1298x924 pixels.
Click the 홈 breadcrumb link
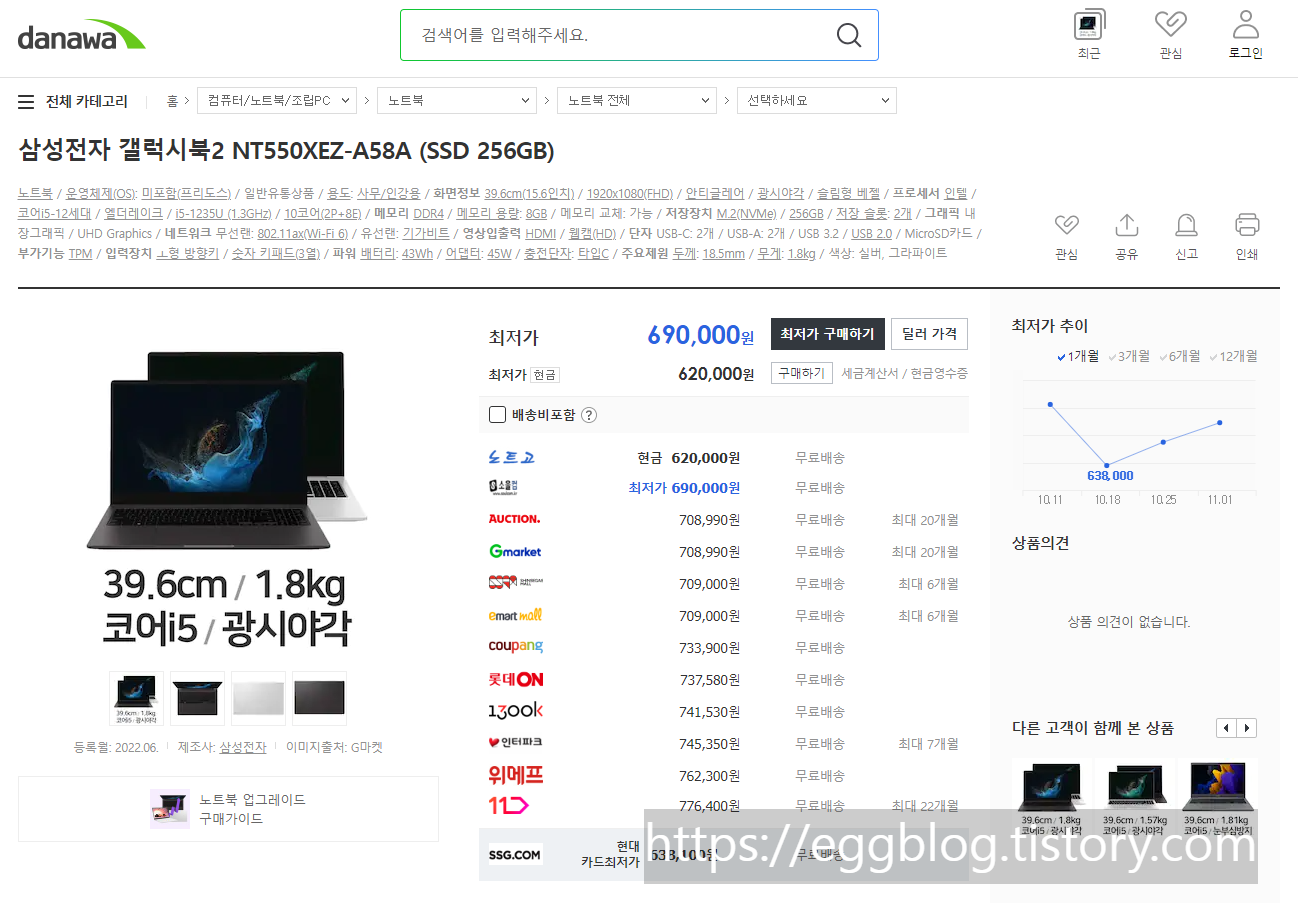pyautogui.click(x=172, y=101)
